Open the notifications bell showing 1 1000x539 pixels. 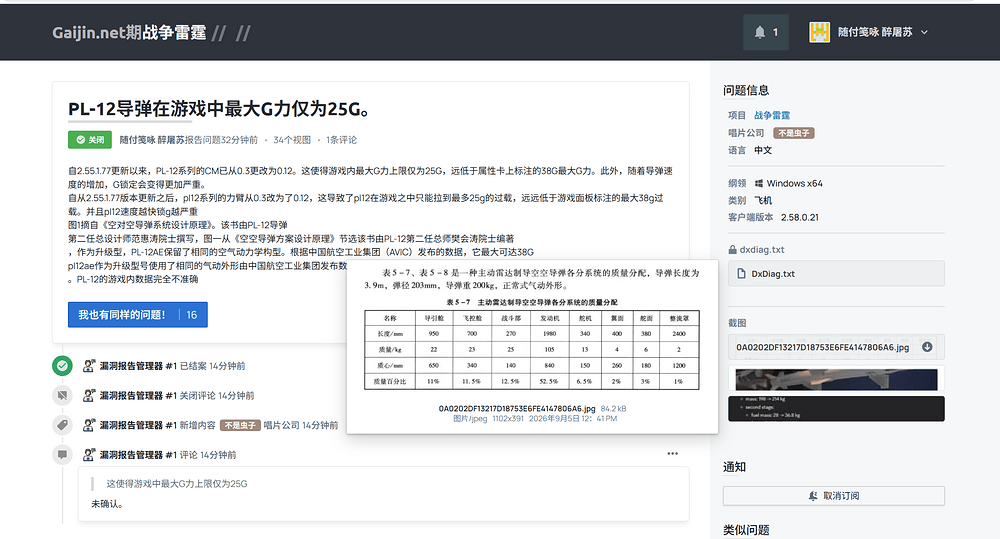coord(765,32)
